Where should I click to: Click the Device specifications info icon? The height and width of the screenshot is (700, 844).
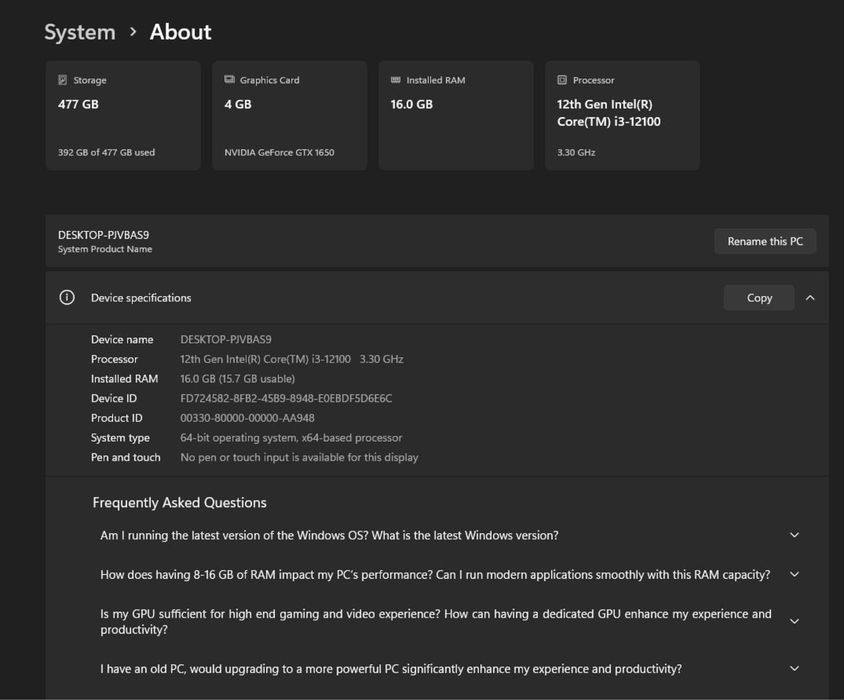click(x=67, y=297)
